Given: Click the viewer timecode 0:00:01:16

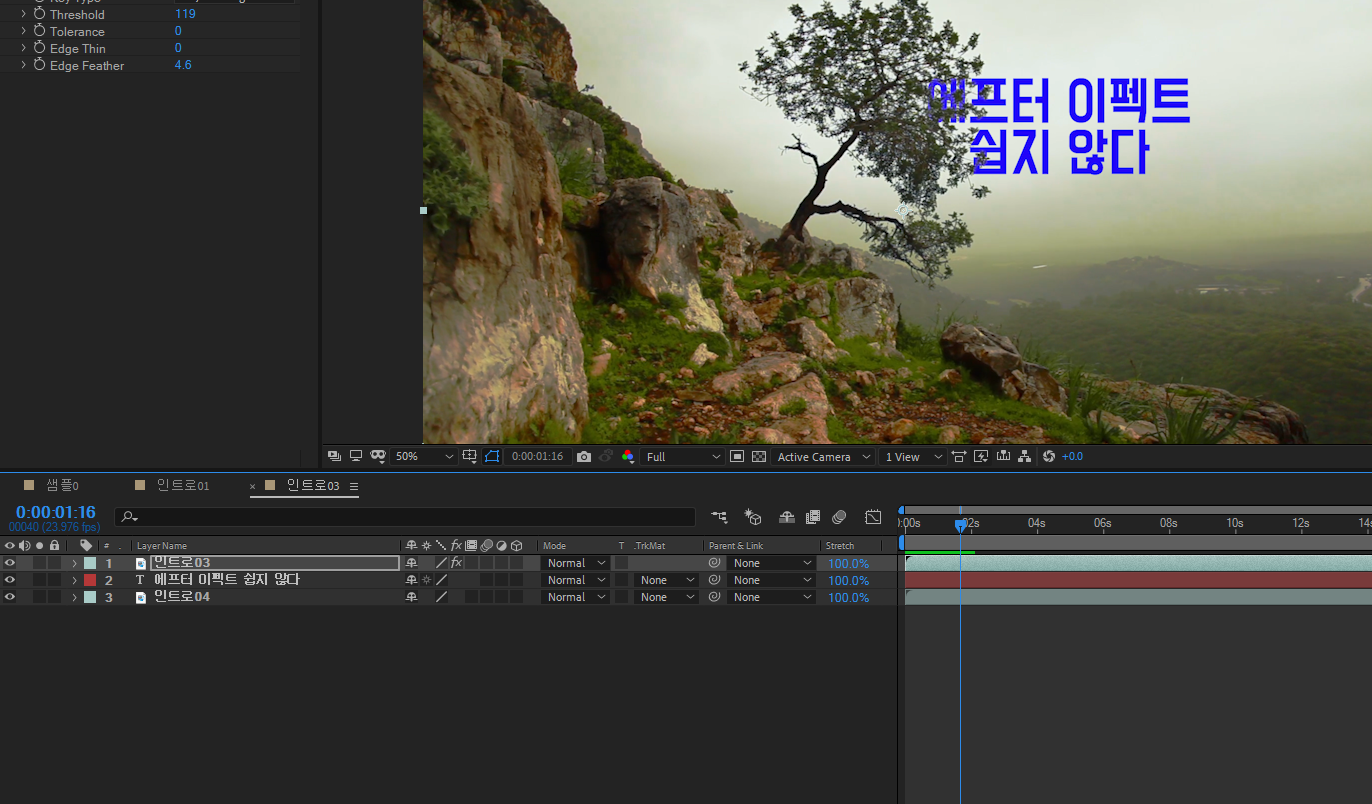Looking at the screenshot, I should 537,456.
